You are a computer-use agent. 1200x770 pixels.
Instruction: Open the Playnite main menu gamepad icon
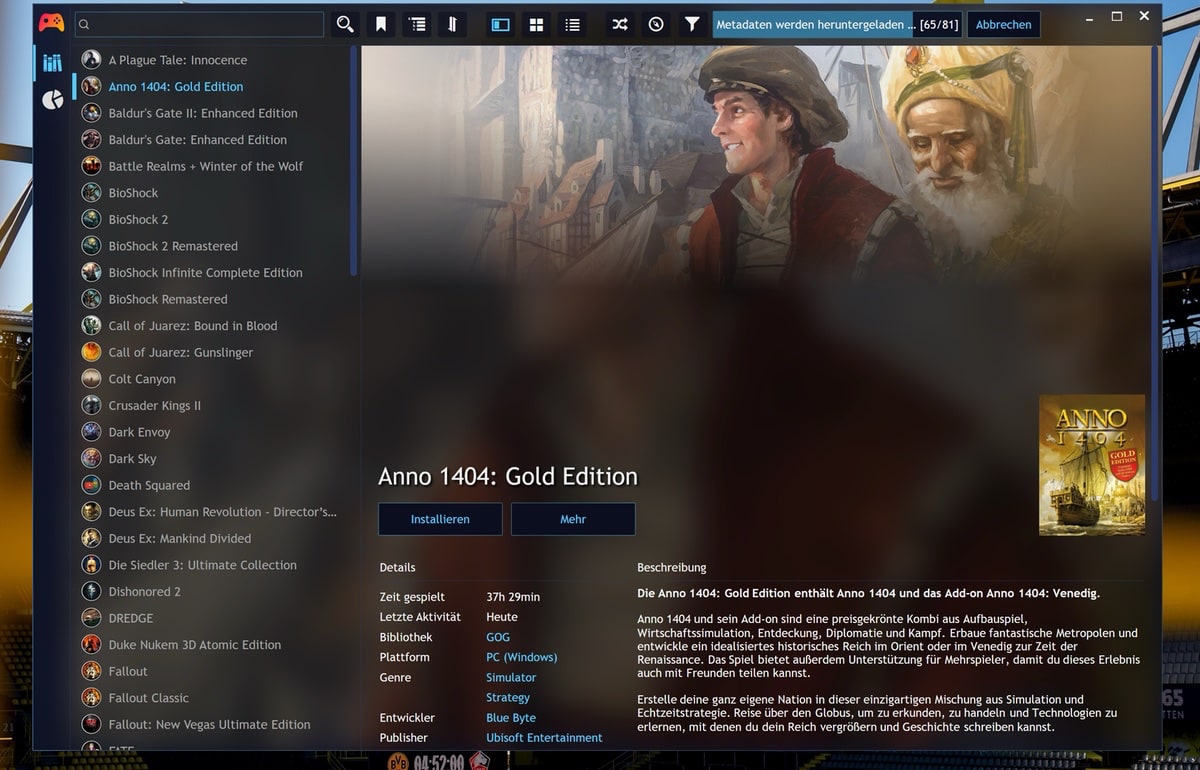[x=51, y=24]
